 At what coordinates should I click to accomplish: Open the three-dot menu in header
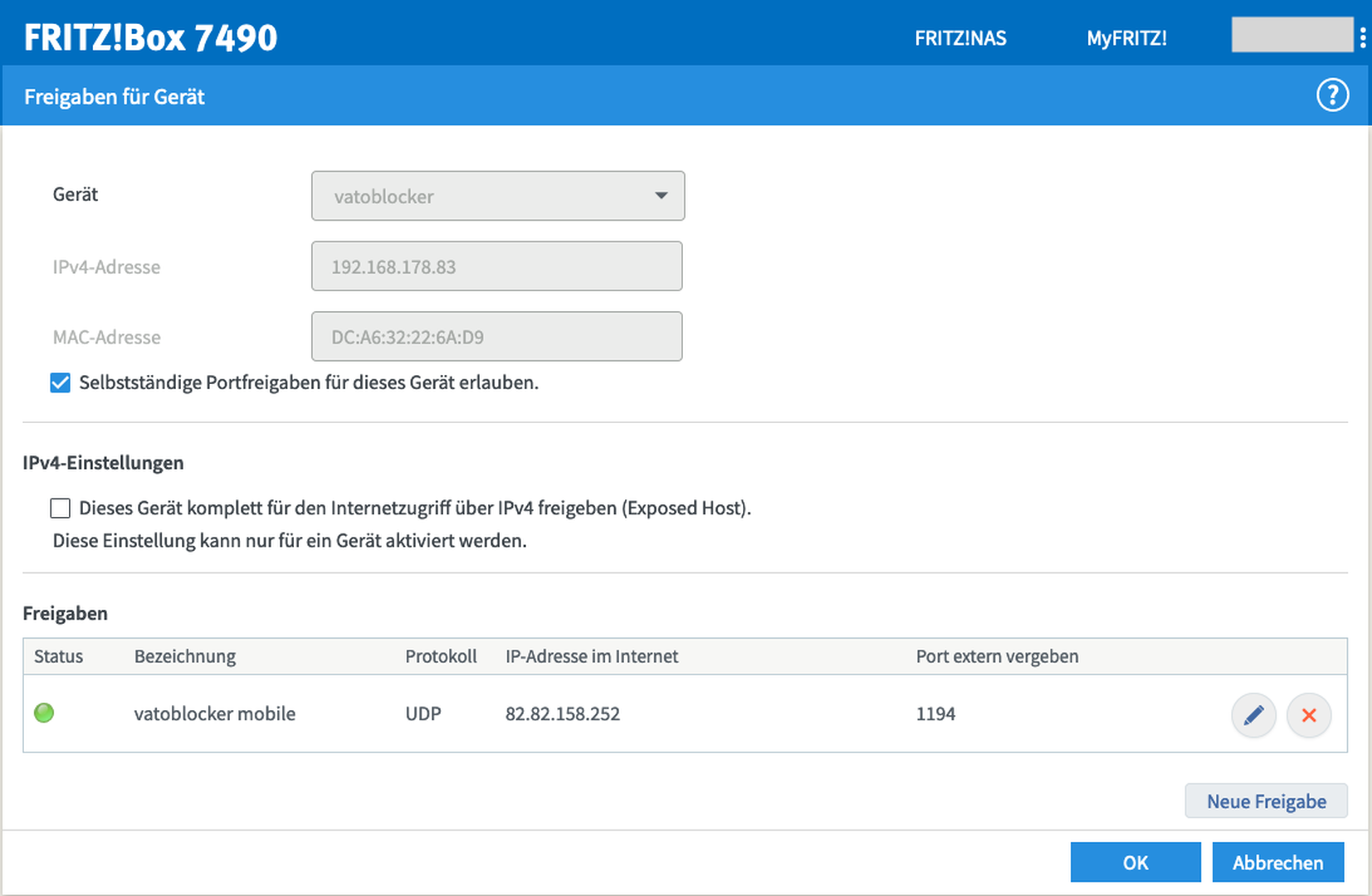[x=1363, y=37]
